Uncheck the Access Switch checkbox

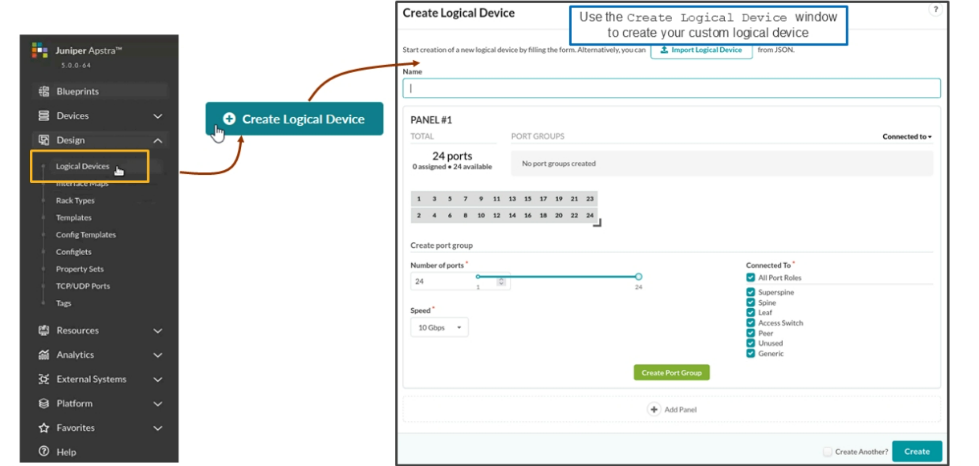point(750,323)
